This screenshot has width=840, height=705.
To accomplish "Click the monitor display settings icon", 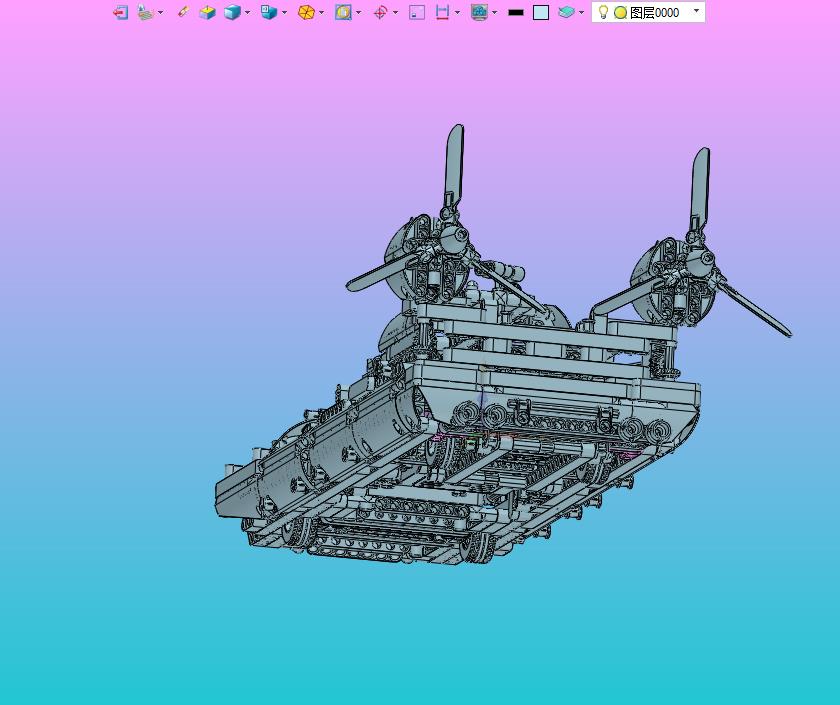I will click(479, 12).
